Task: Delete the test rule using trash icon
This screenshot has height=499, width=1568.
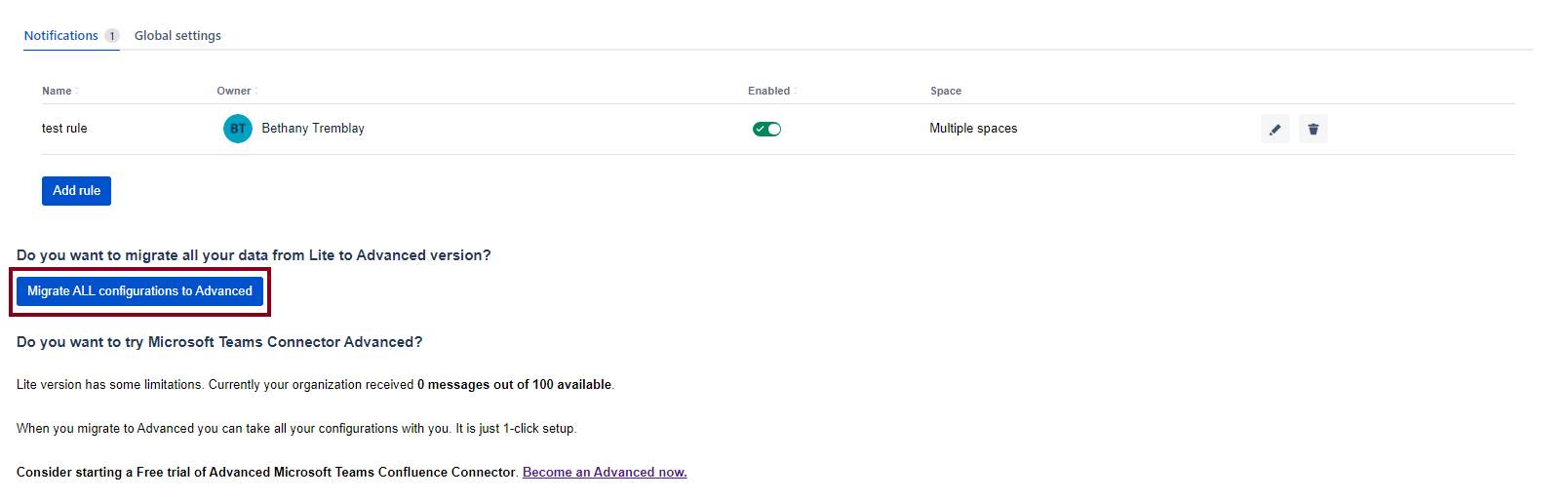Action: tap(1313, 129)
